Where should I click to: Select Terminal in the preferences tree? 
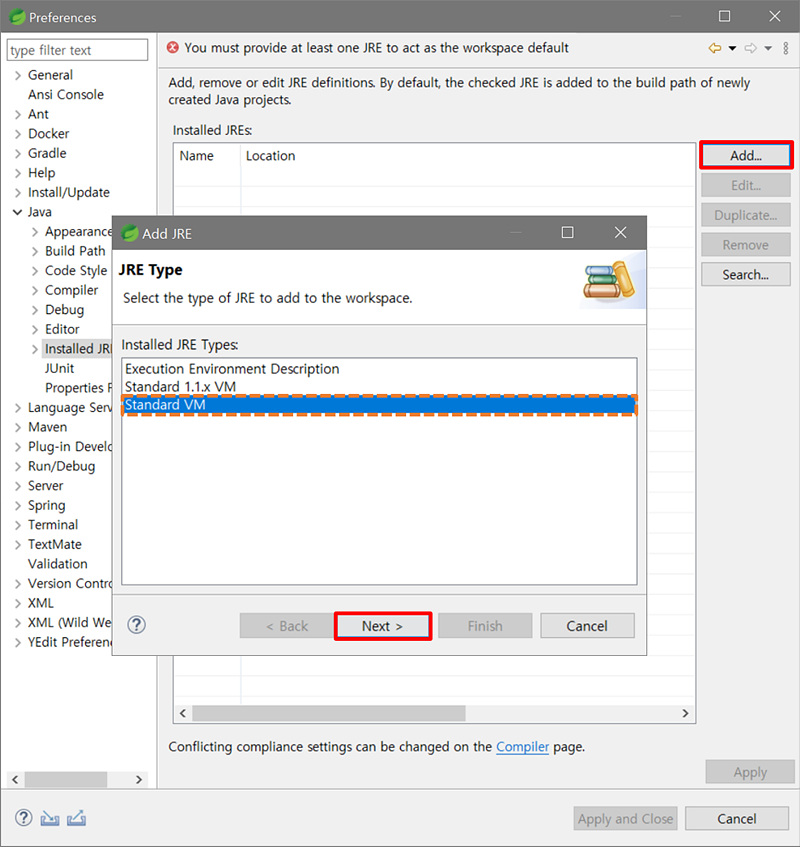tap(53, 525)
